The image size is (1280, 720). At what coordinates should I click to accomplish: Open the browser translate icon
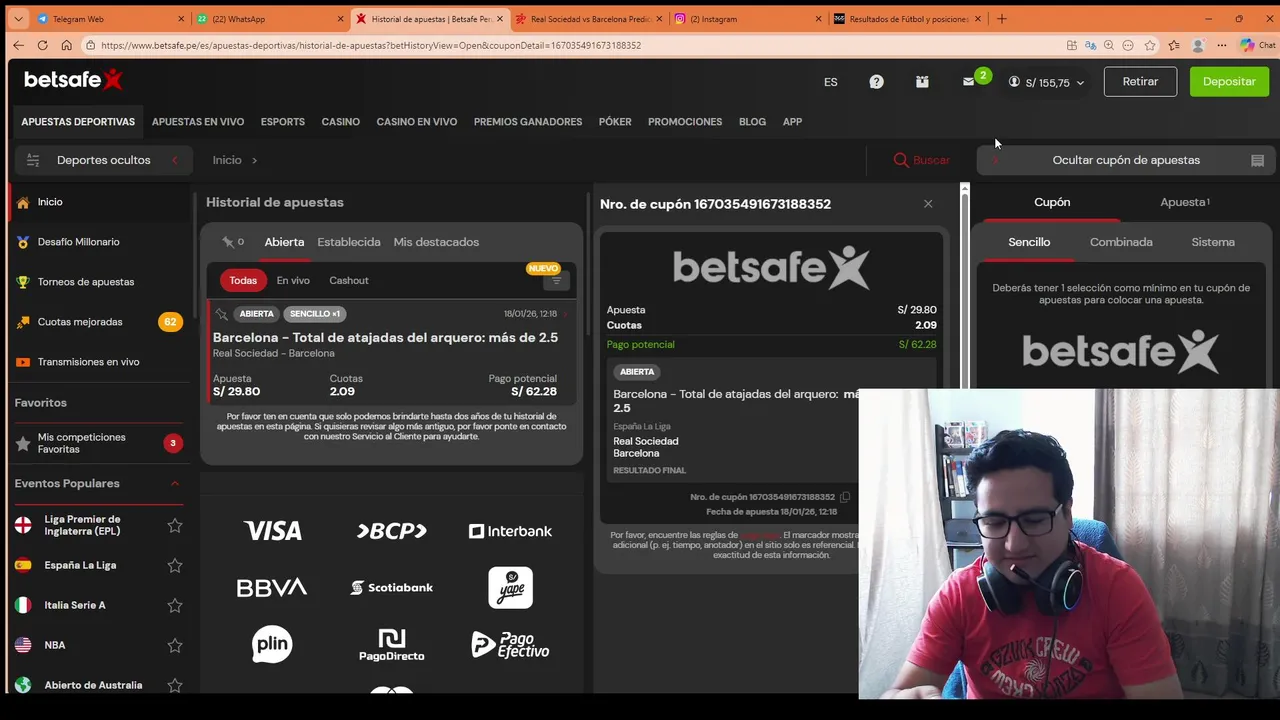click(x=1090, y=45)
